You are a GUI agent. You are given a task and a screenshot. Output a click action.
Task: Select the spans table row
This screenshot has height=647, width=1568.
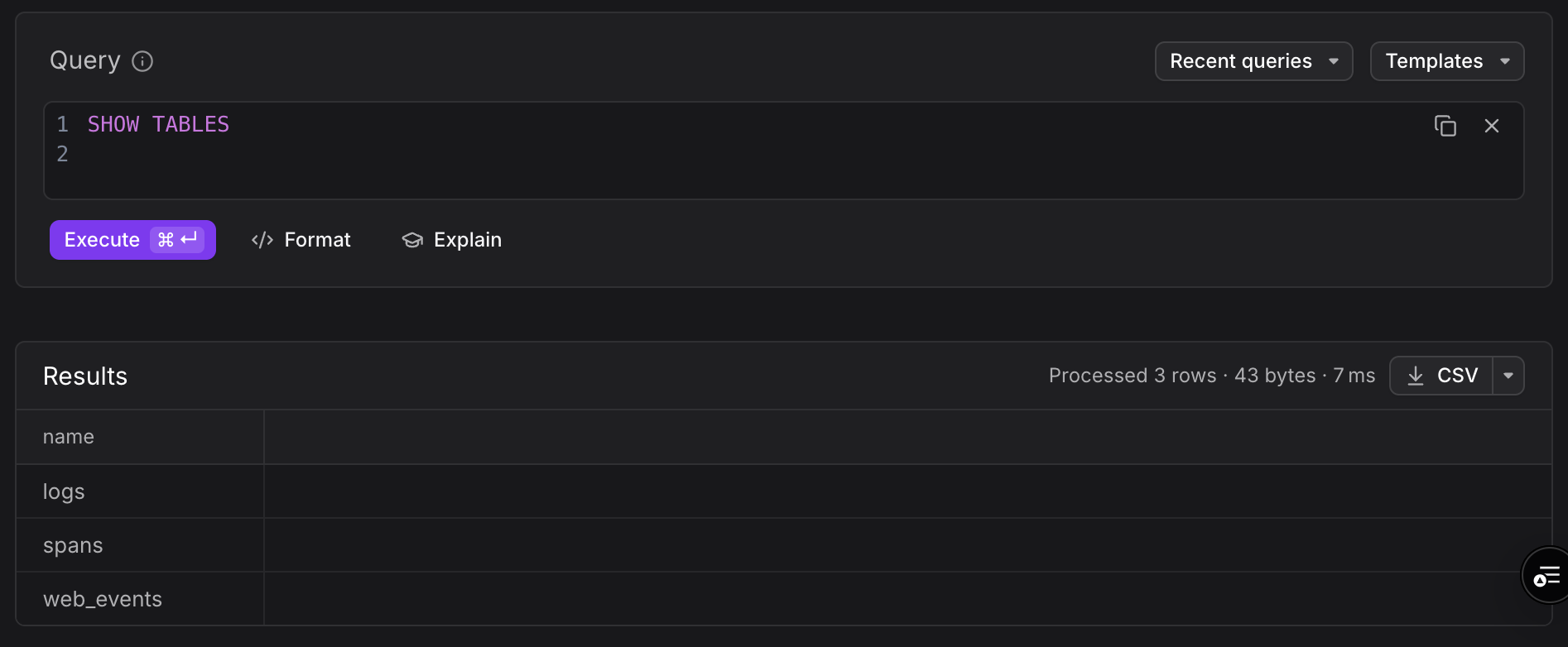point(73,545)
